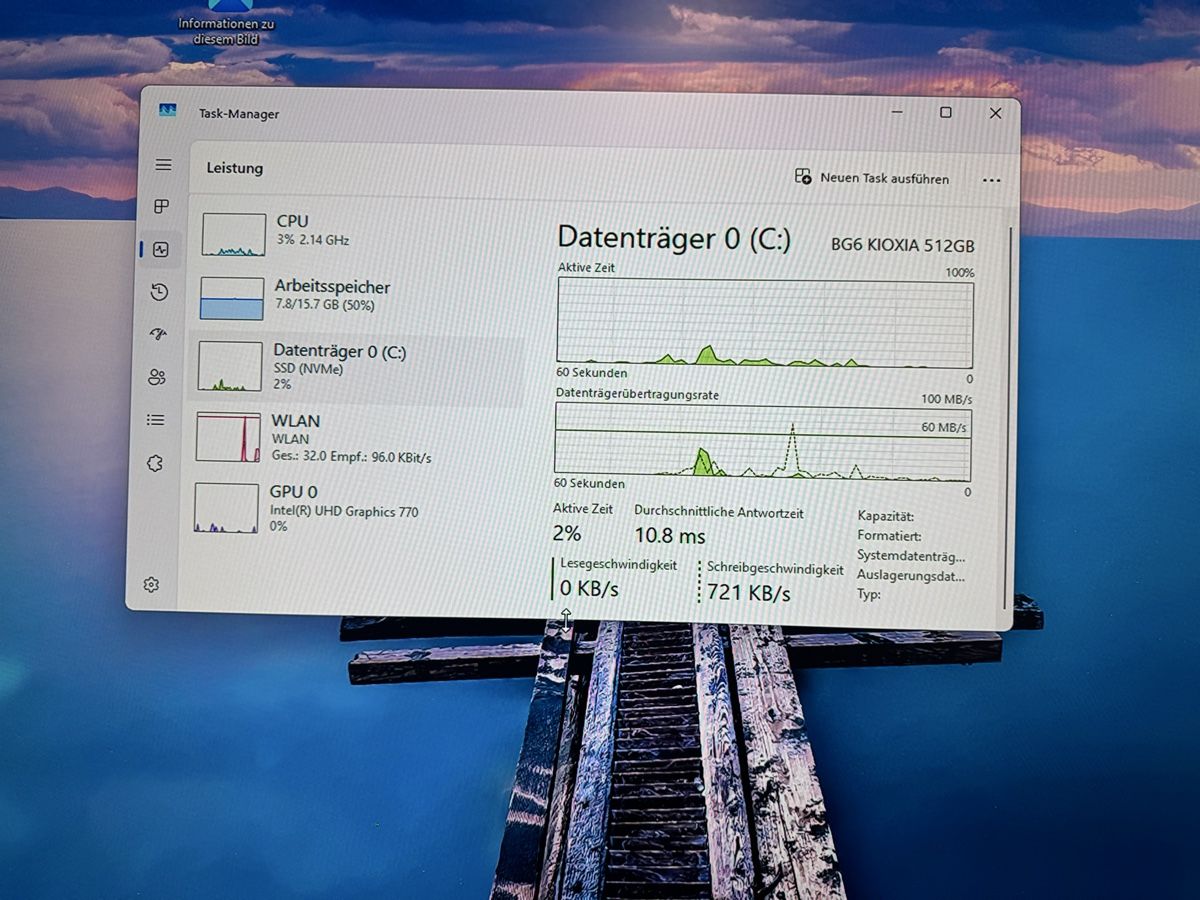The height and width of the screenshot is (900, 1200).
Task: Select the Performance page icon
Action: (161, 249)
